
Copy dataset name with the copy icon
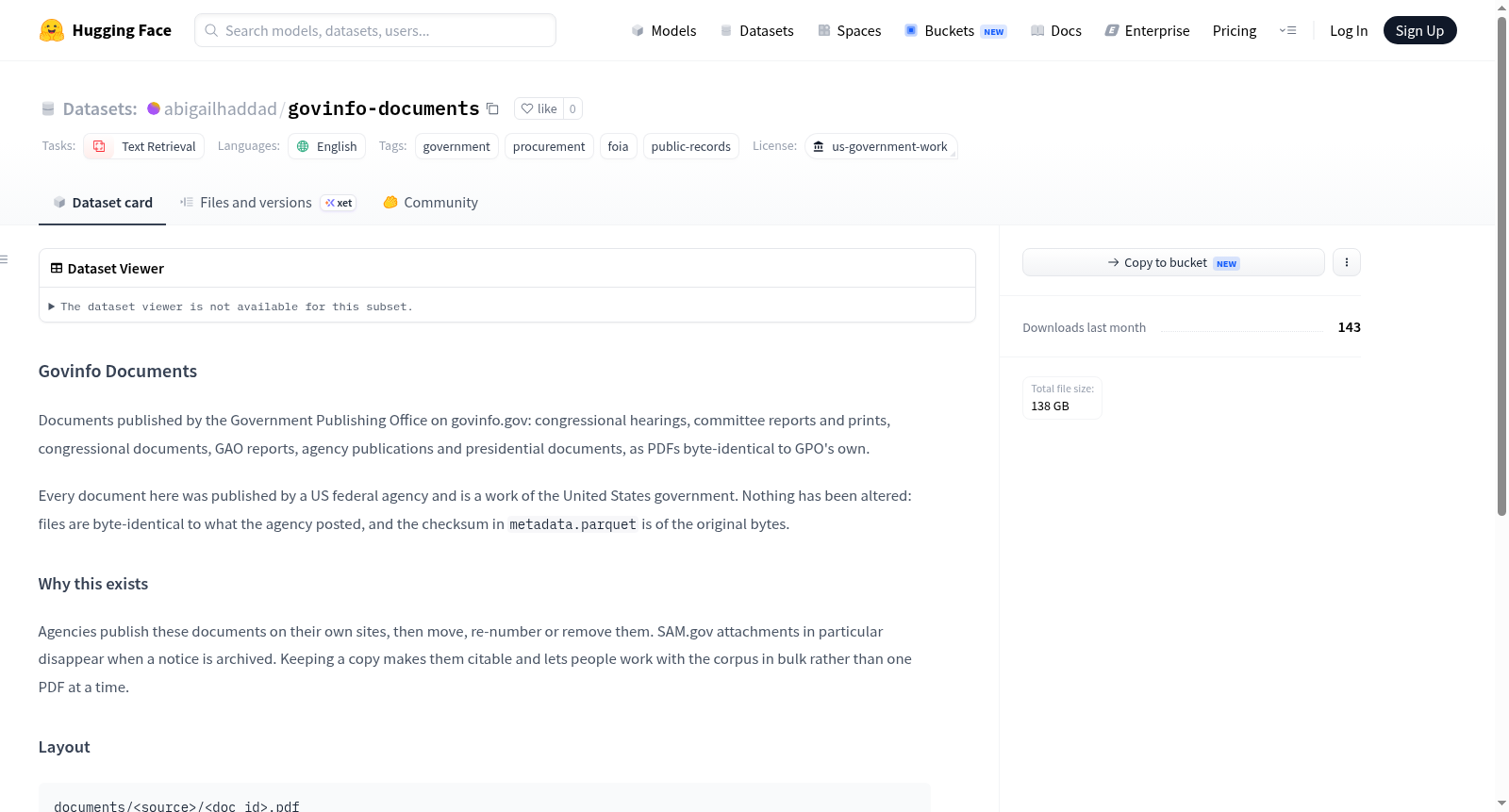pyautogui.click(x=492, y=108)
